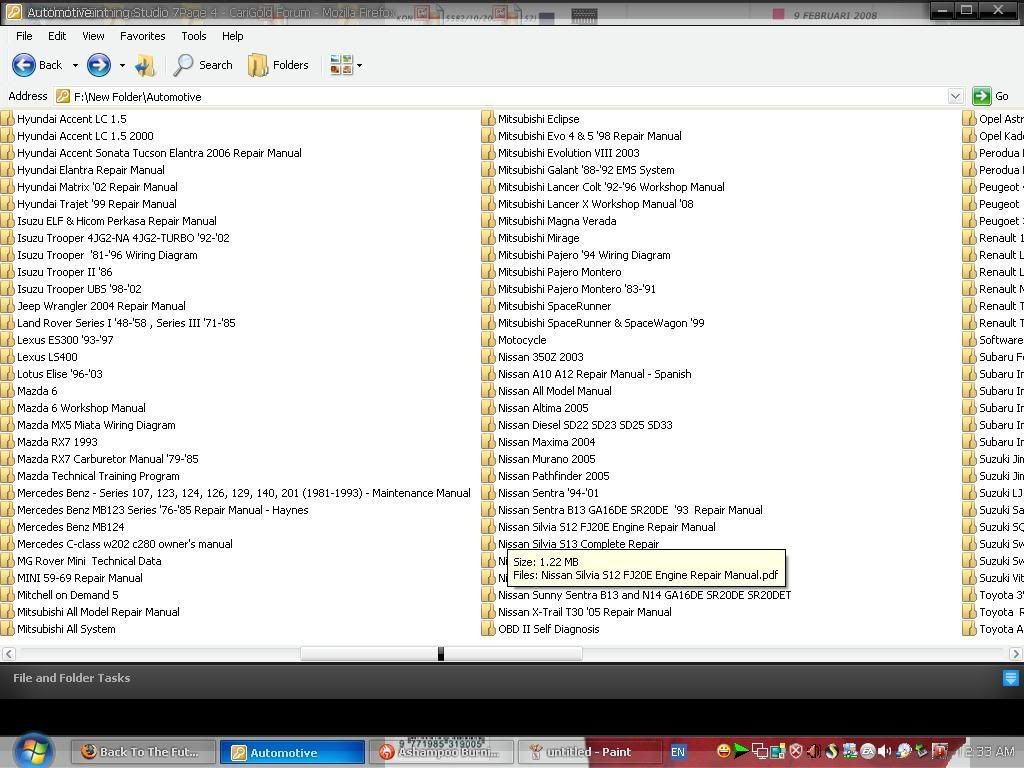This screenshot has height=768, width=1024.
Task: Select the Jeep Wrangler 2004 folder icon
Action: point(7,306)
